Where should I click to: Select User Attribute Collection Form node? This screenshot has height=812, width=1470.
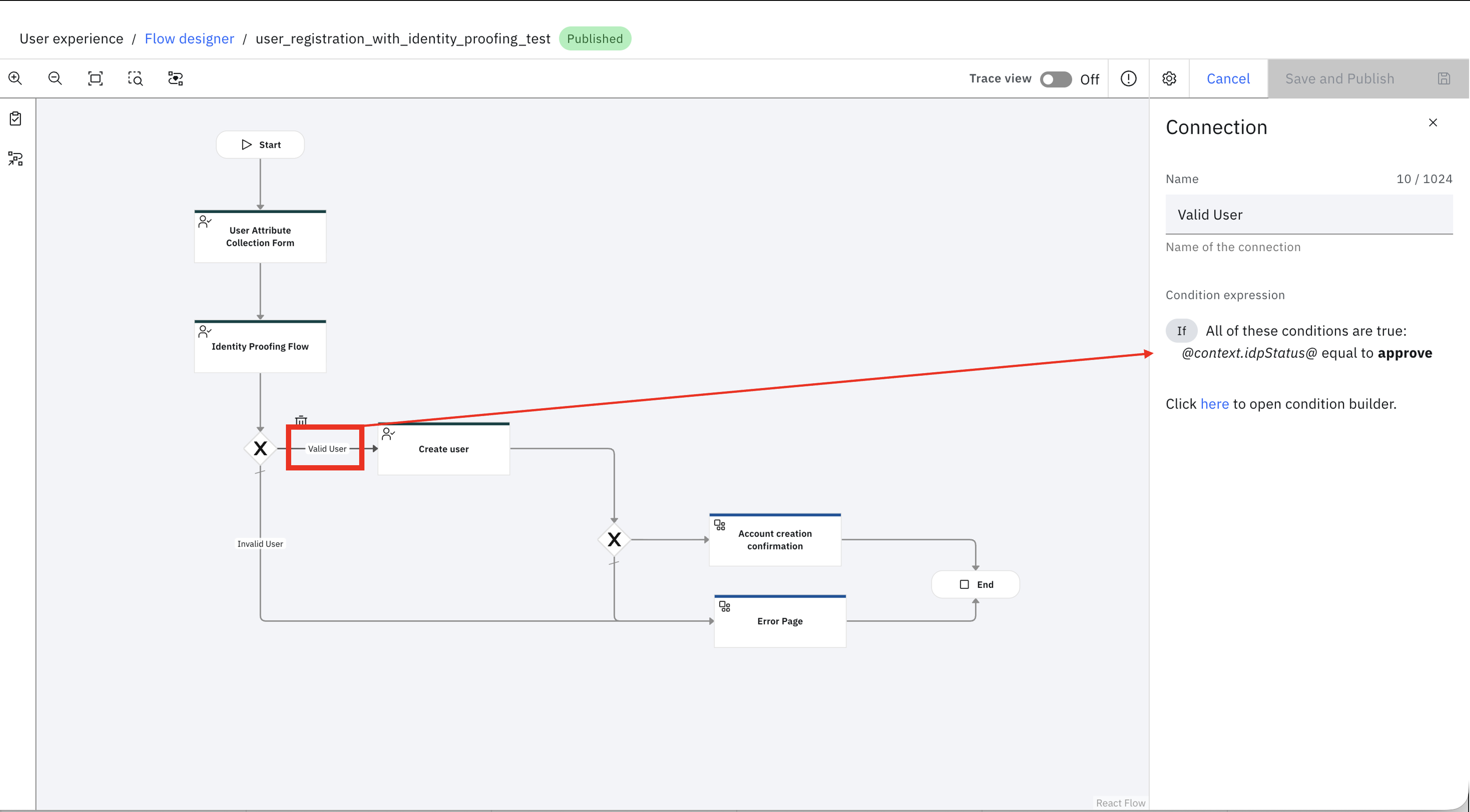(260, 236)
